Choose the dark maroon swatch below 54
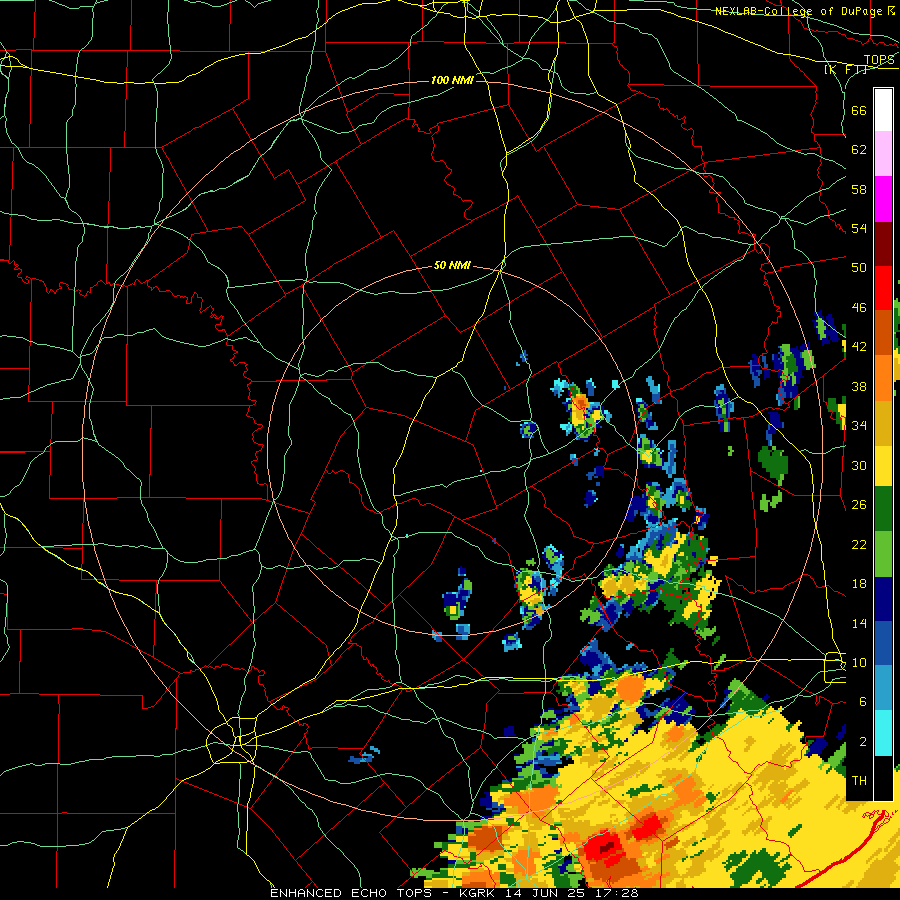Image resolution: width=900 pixels, height=900 pixels. click(883, 243)
